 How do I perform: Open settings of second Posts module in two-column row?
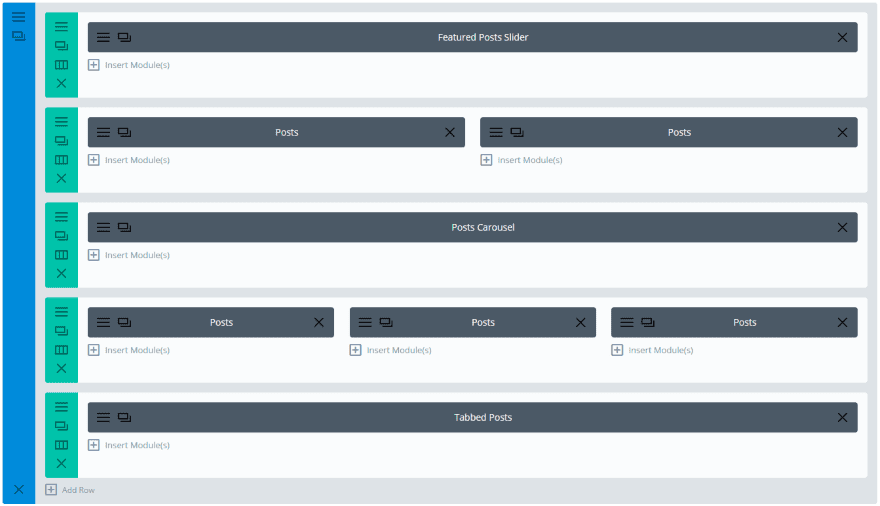(x=496, y=132)
